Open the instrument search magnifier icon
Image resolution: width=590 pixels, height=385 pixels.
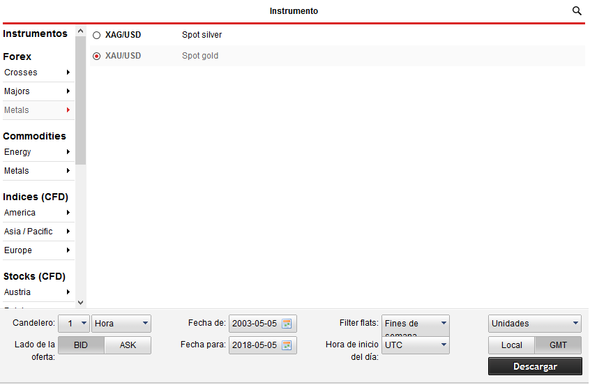coord(576,11)
